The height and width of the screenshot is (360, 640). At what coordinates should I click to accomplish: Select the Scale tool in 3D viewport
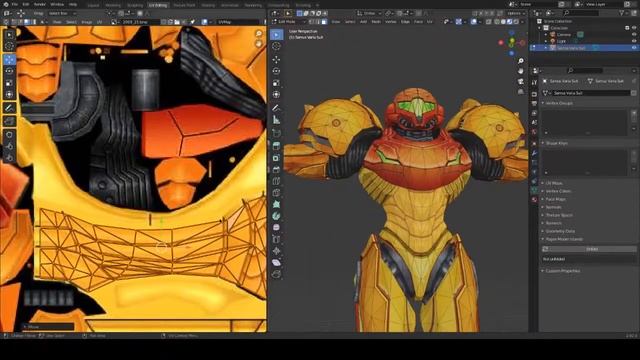click(x=276, y=83)
